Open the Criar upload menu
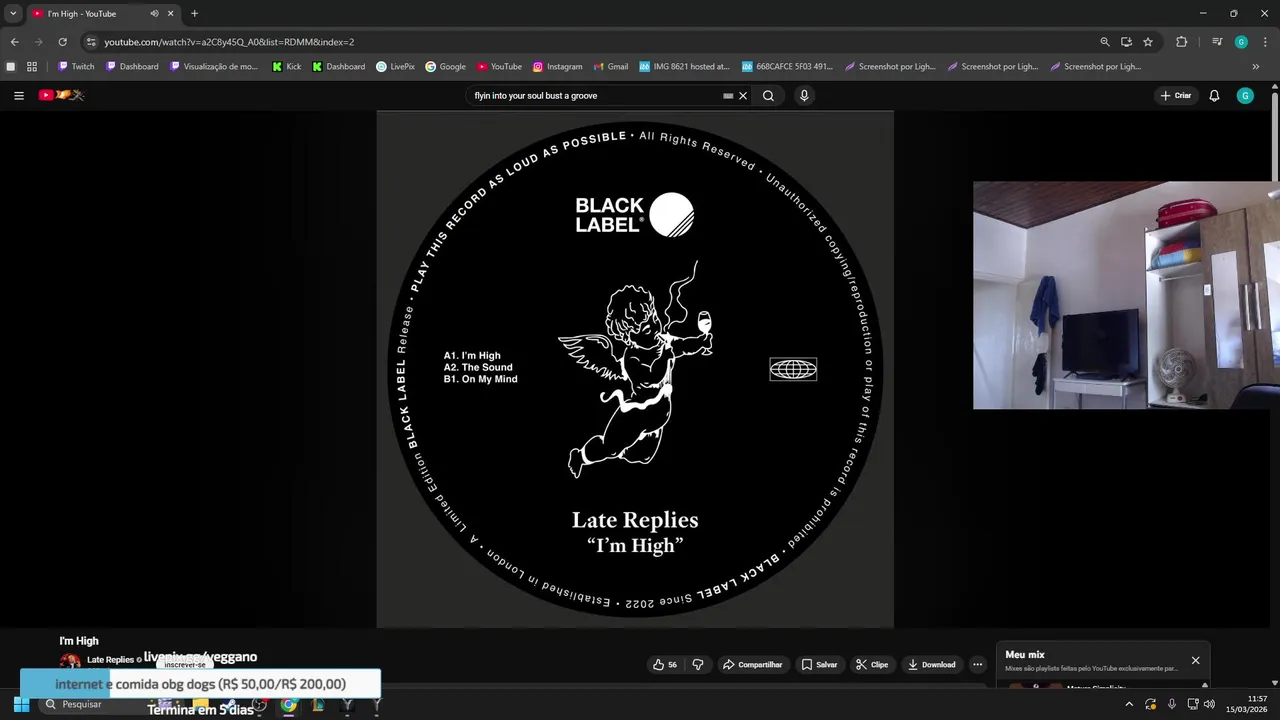Image resolution: width=1280 pixels, height=720 pixels. [1176, 96]
